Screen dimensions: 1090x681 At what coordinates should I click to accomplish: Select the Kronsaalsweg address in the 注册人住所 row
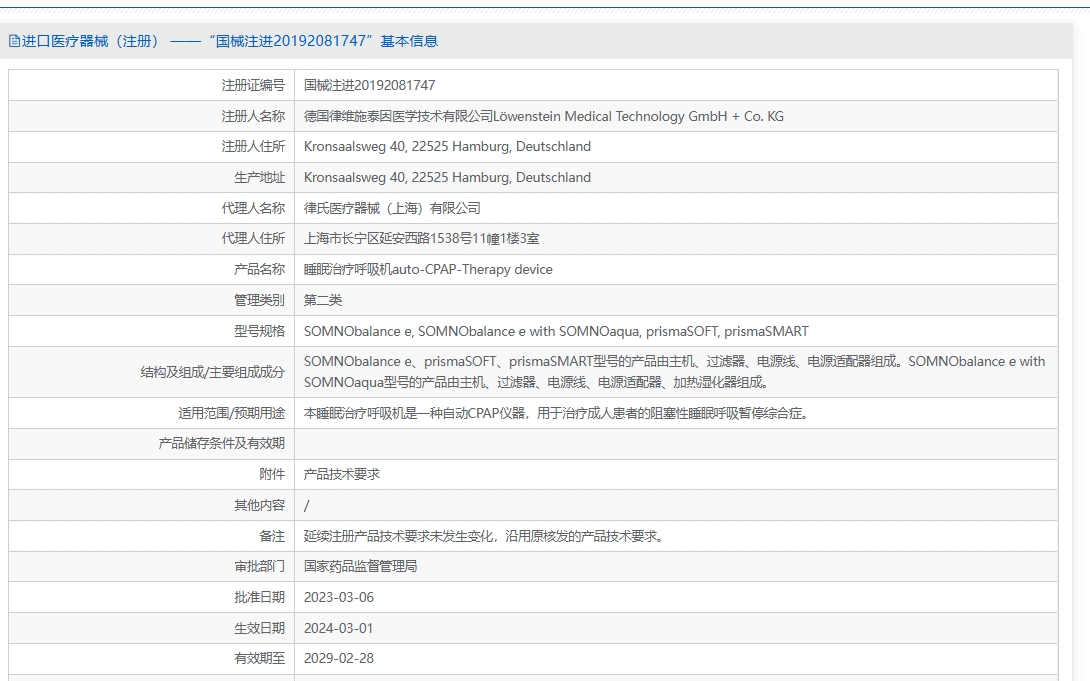[447, 147]
